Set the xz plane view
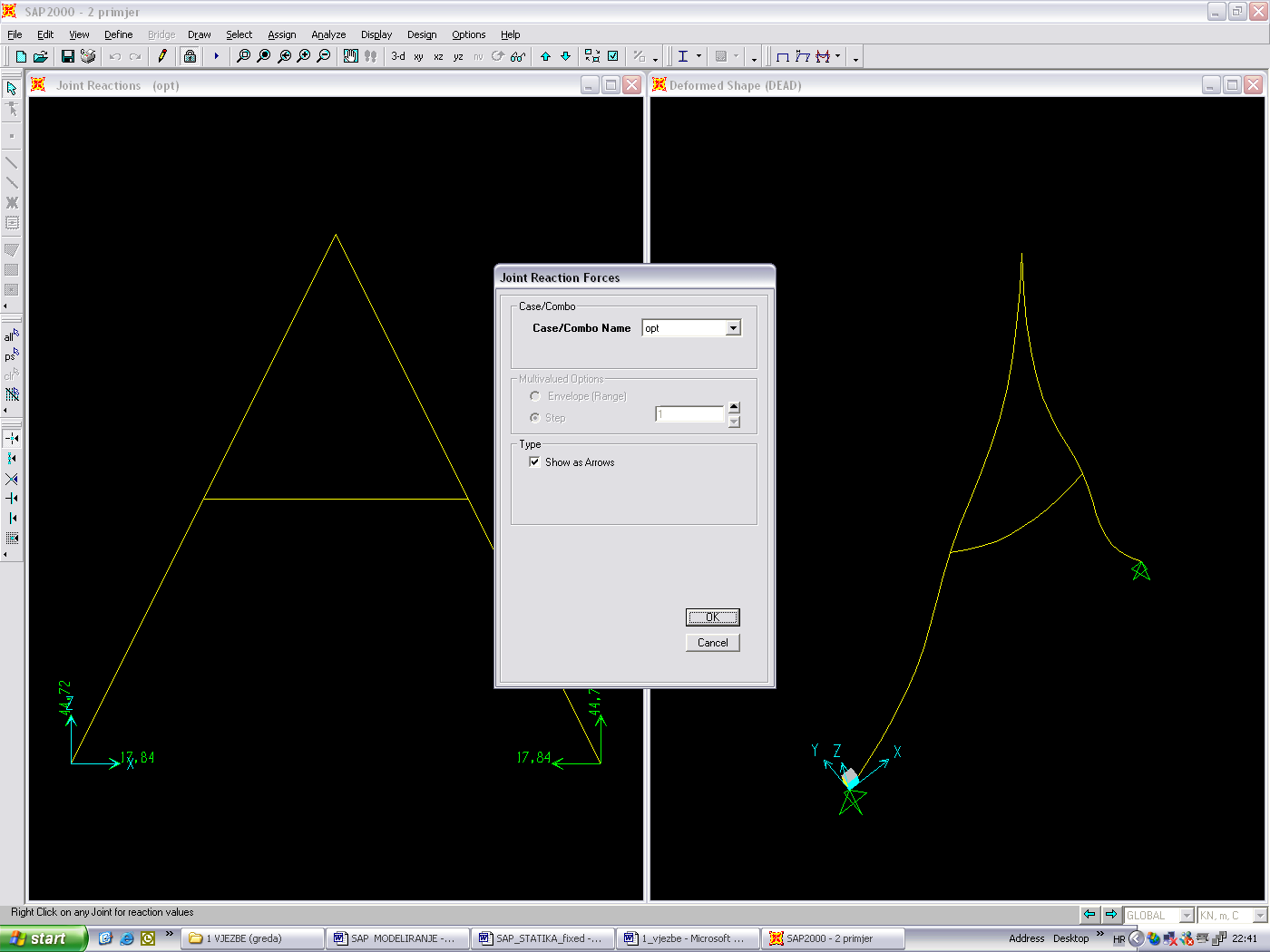This screenshot has width=1270, height=952. [x=438, y=56]
